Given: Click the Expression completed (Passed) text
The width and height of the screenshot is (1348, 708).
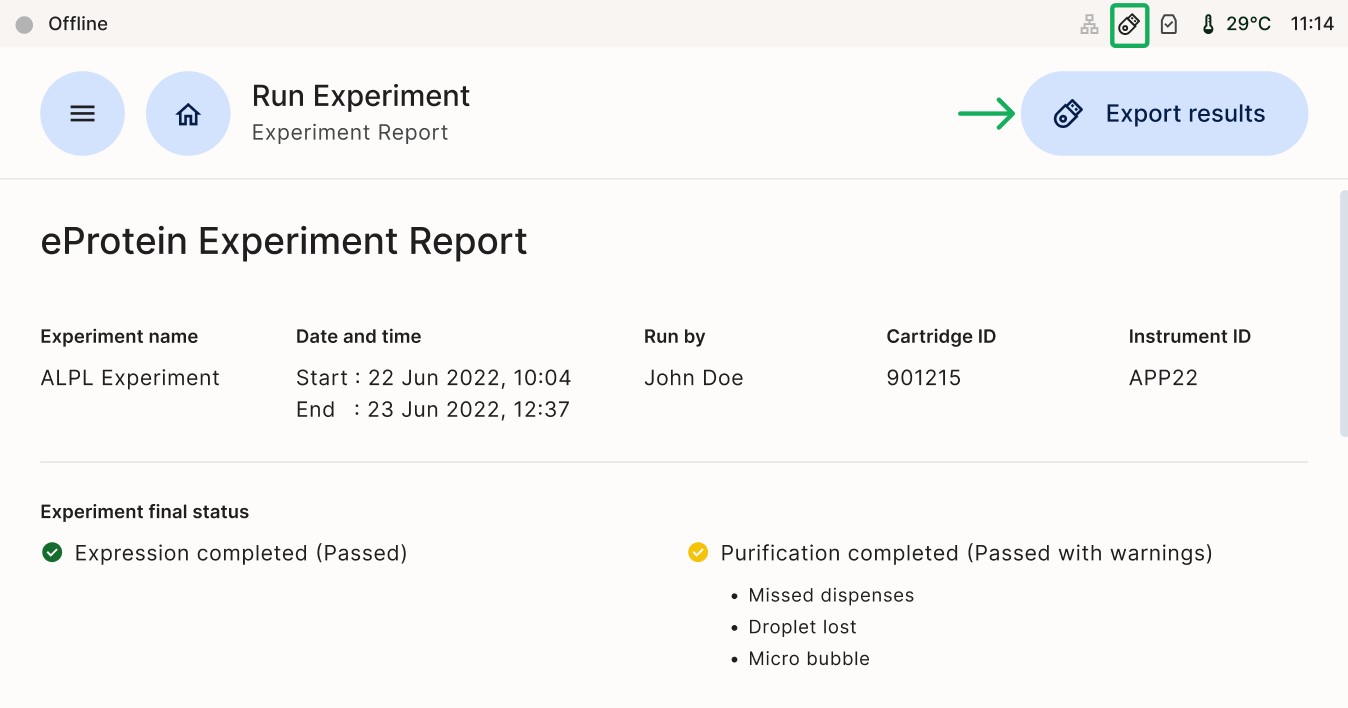Looking at the screenshot, I should 241,553.
